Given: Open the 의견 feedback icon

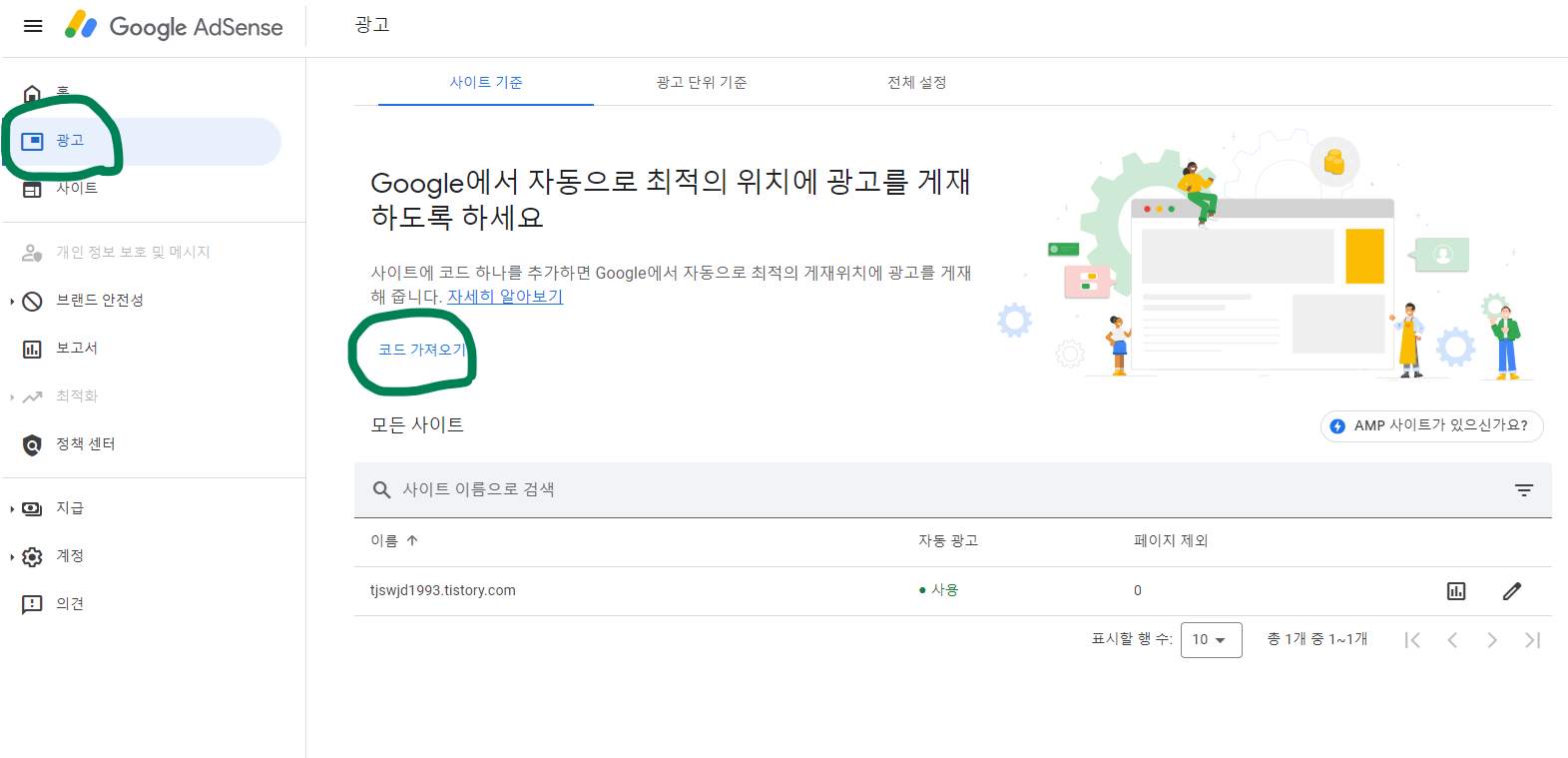Looking at the screenshot, I should pyautogui.click(x=32, y=604).
